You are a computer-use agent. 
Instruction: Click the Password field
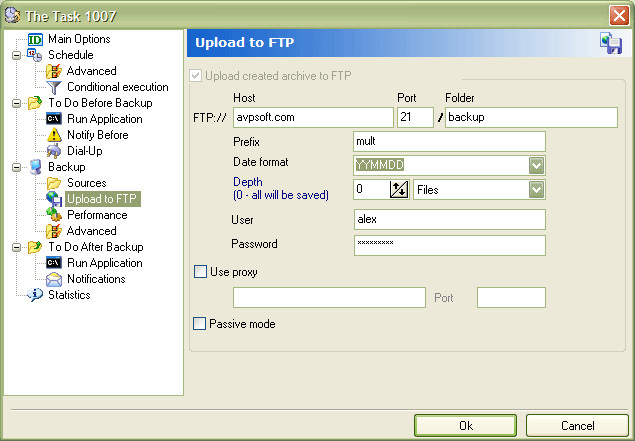pos(450,245)
